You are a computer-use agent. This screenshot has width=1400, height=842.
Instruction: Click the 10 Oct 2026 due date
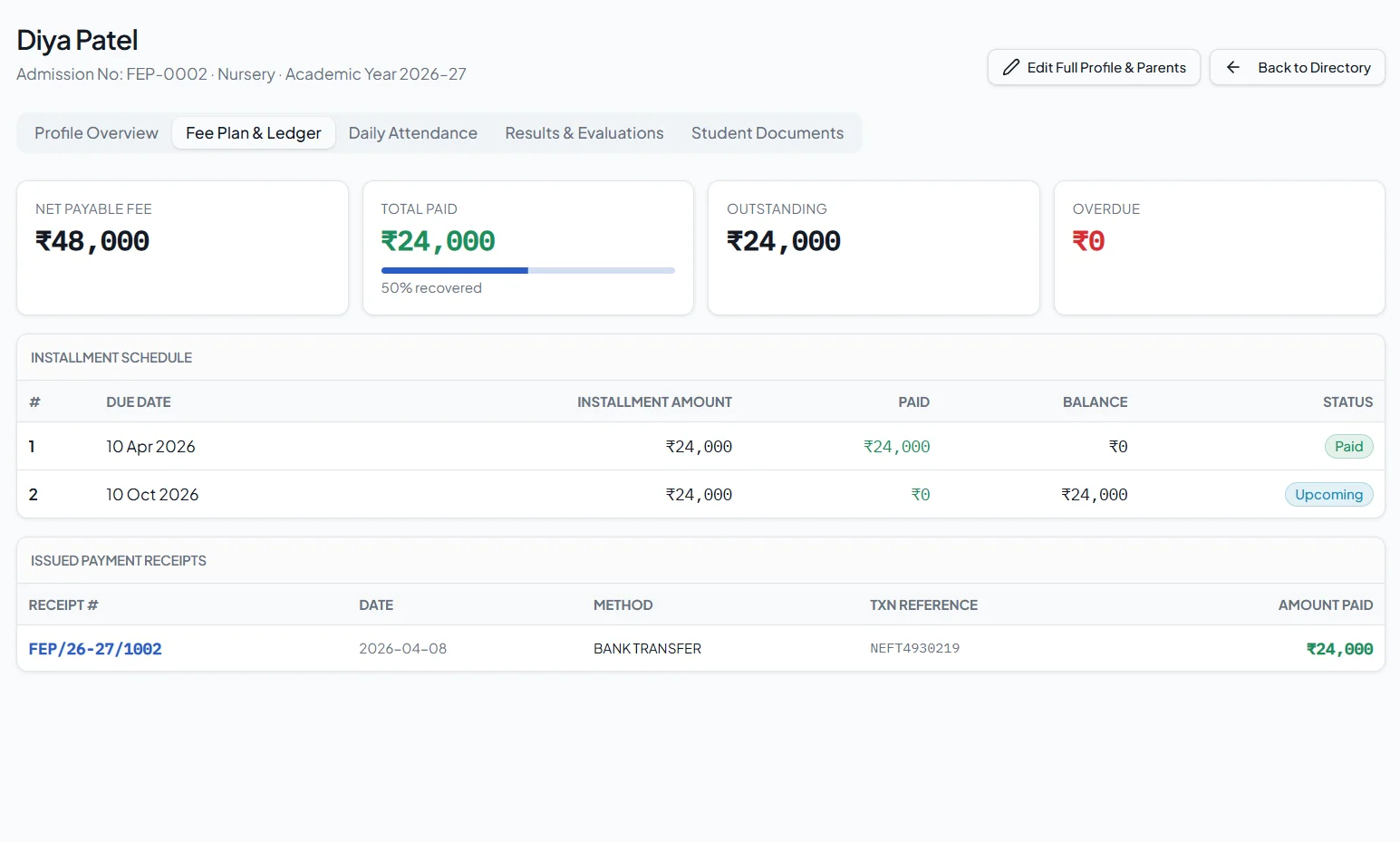(152, 494)
